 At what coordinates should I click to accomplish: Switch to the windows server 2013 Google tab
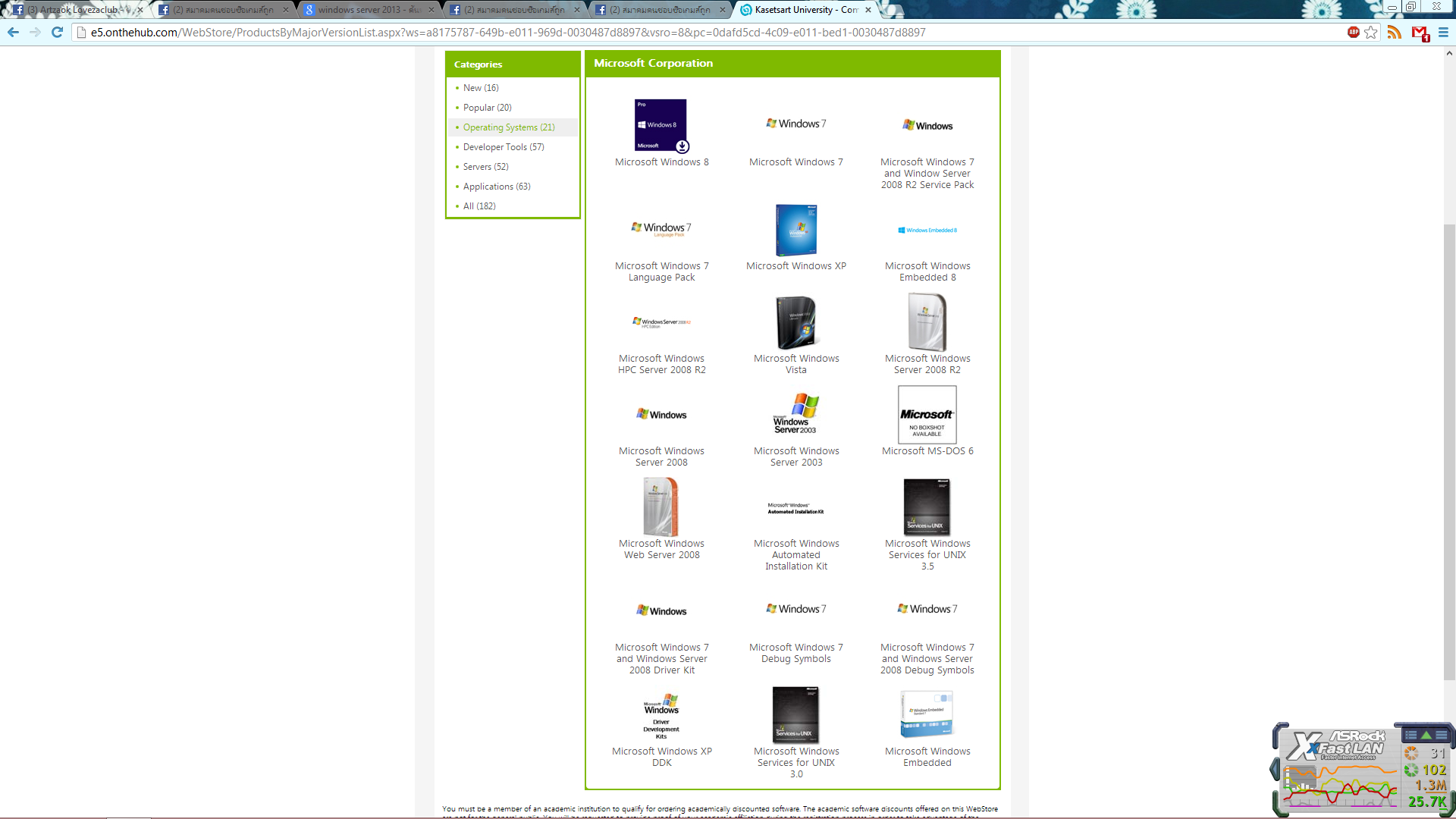369,10
